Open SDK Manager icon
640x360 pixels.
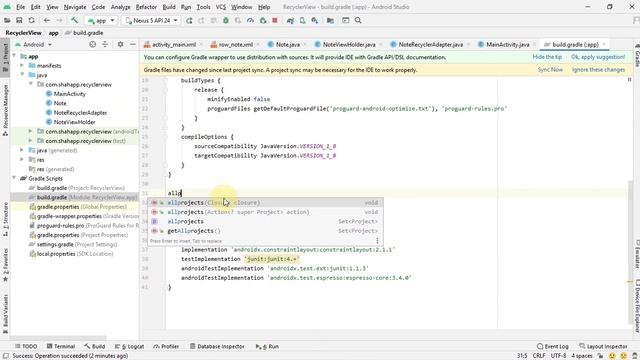click(x=315, y=20)
